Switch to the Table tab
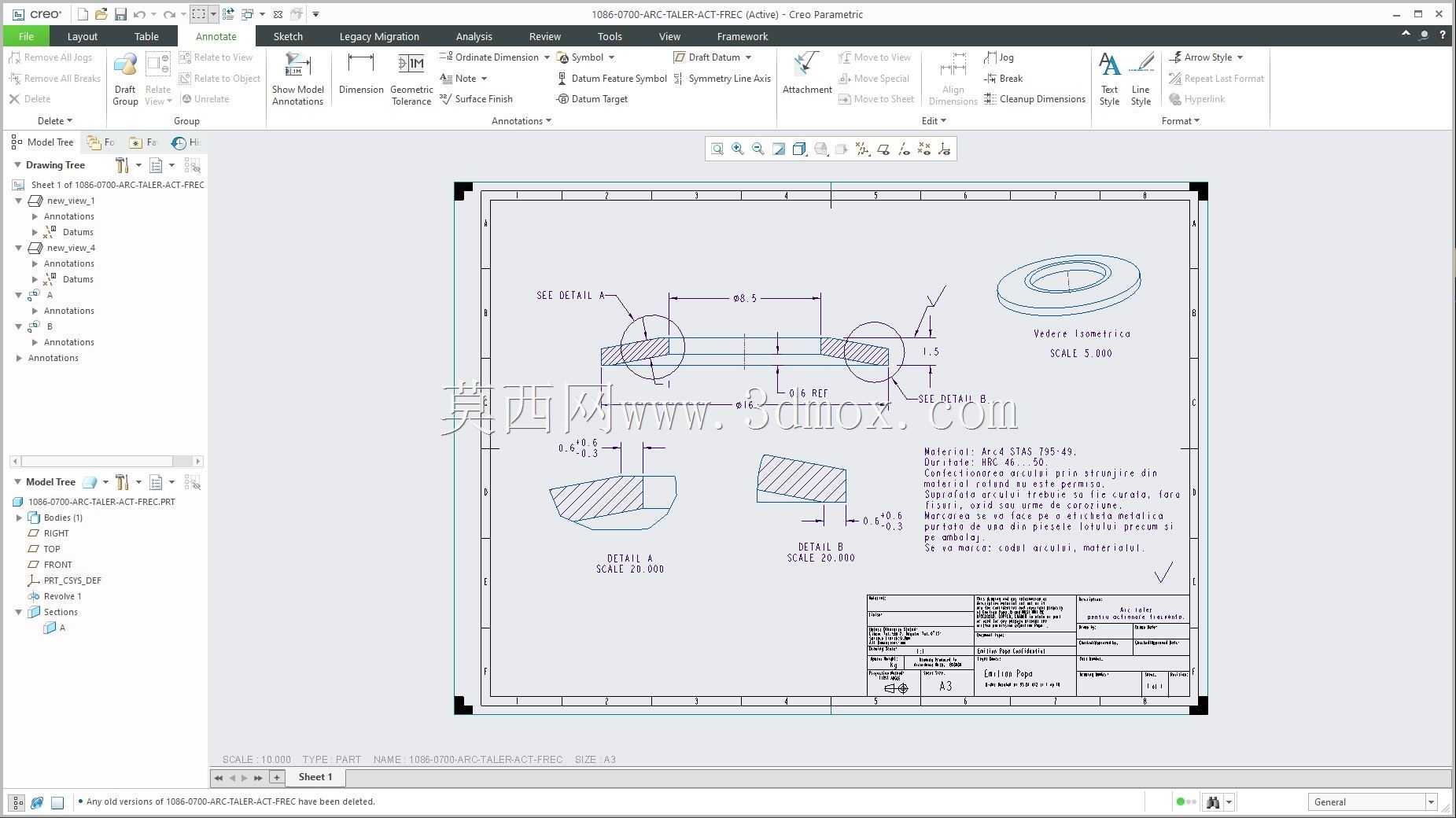Image resolution: width=1456 pixels, height=818 pixels. pyautogui.click(x=146, y=36)
